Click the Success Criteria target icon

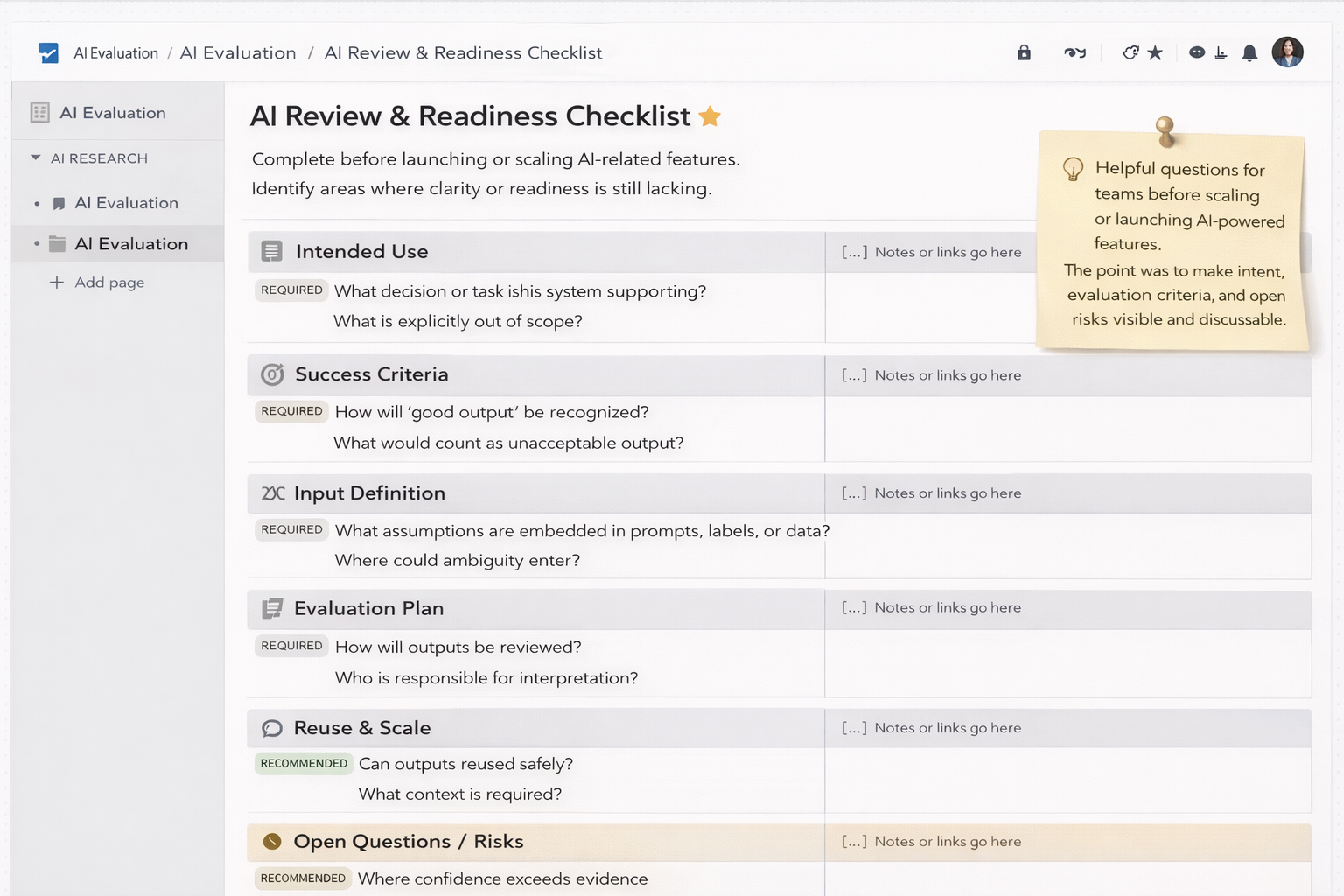pos(272,374)
